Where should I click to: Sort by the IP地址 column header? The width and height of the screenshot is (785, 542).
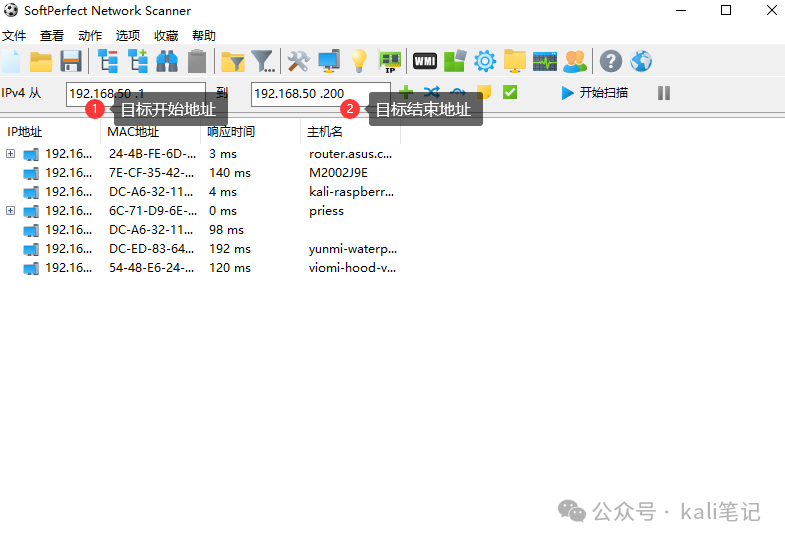(51, 132)
